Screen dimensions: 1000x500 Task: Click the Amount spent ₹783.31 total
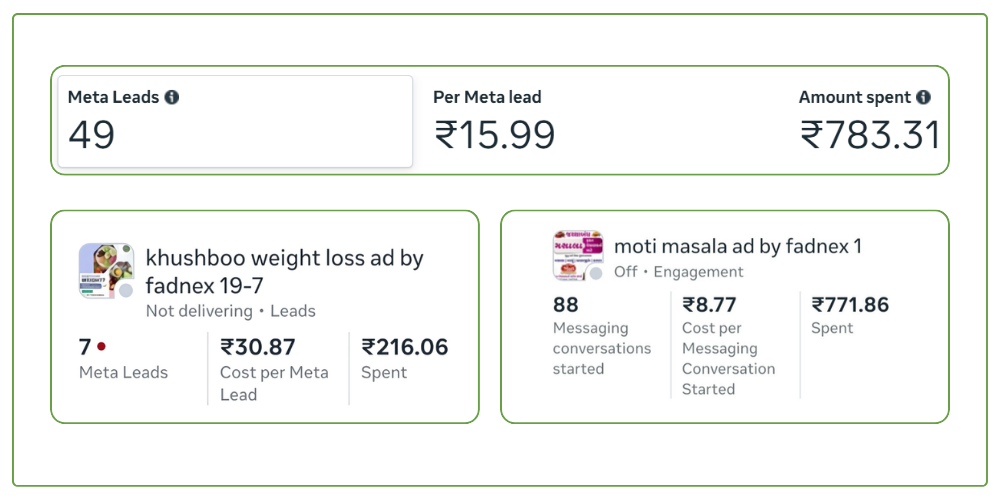click(x=870, y=134)
